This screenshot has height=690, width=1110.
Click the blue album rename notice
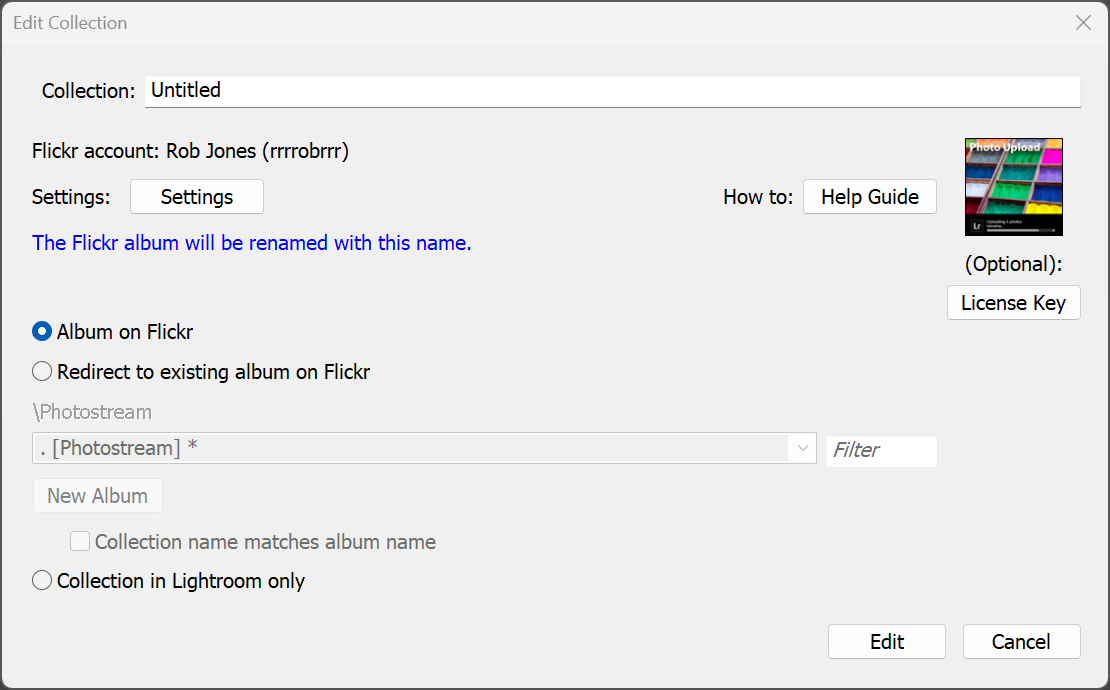point(251,243)
